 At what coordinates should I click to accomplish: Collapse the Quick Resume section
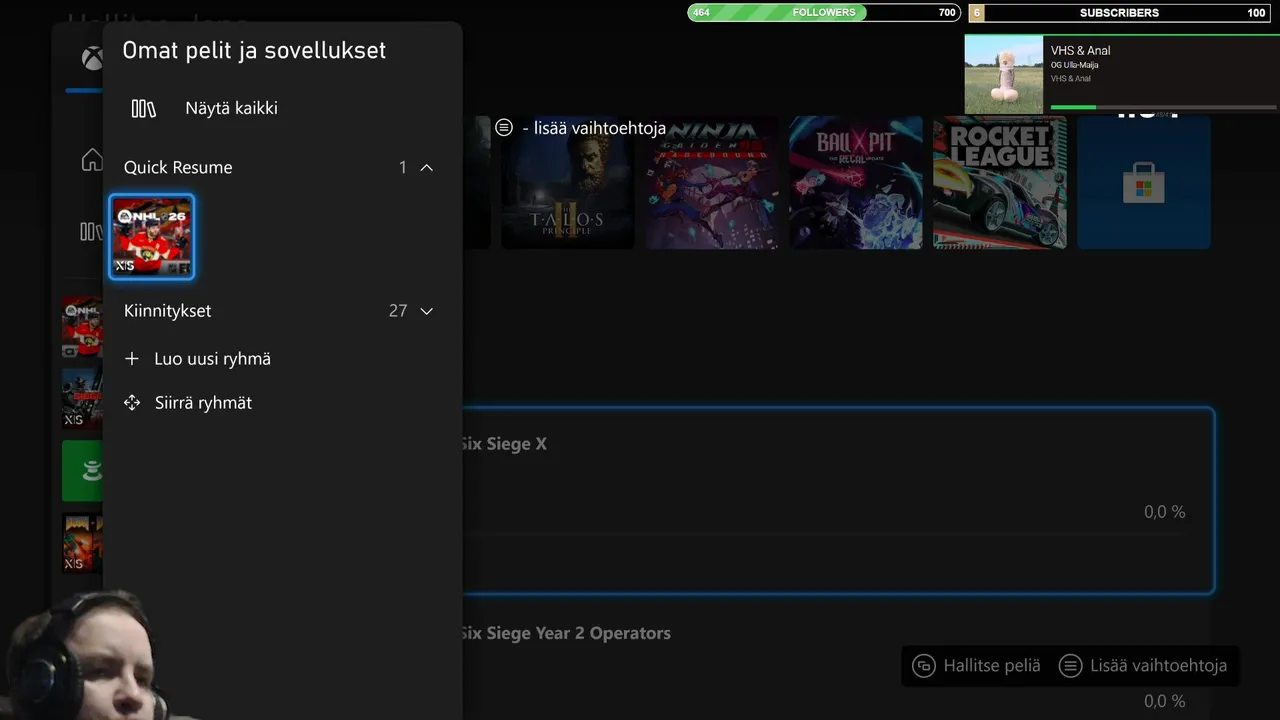(427, 167)
